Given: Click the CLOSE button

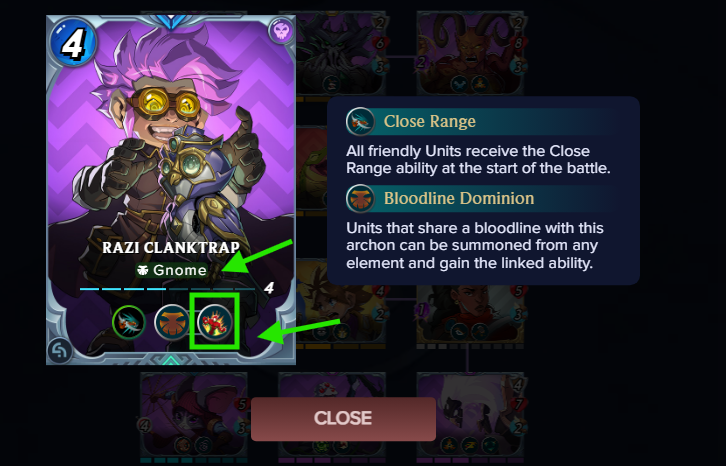Looking at the screenshot, I should [343, 419].
